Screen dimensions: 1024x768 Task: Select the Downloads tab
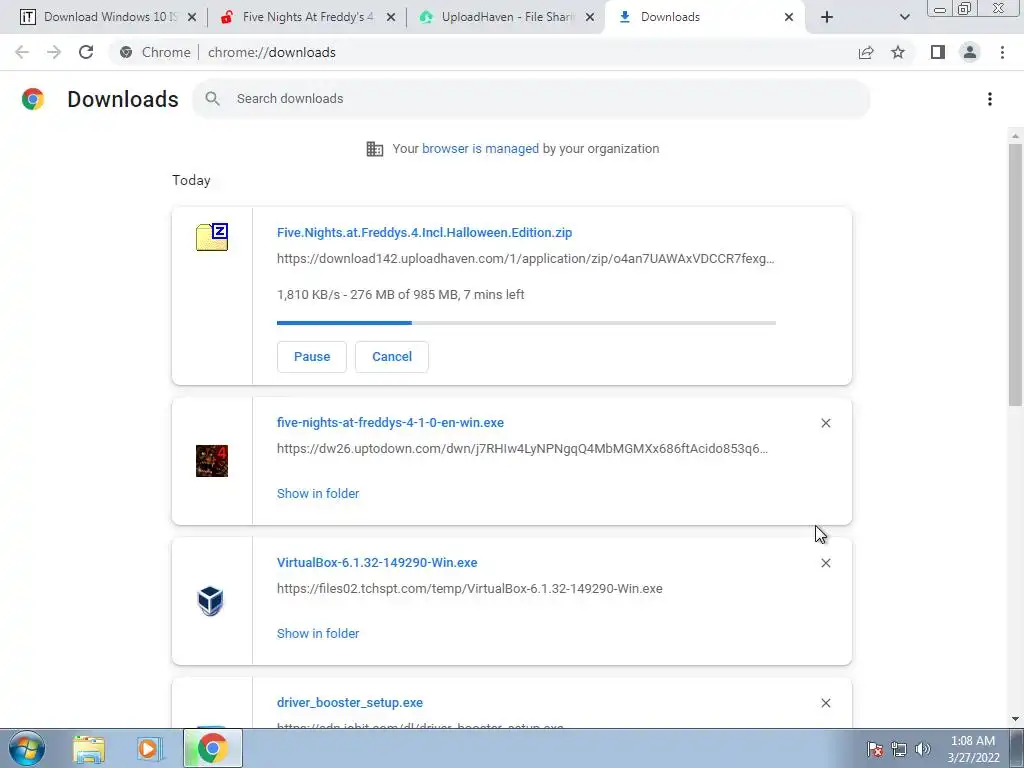pos(705,18)
